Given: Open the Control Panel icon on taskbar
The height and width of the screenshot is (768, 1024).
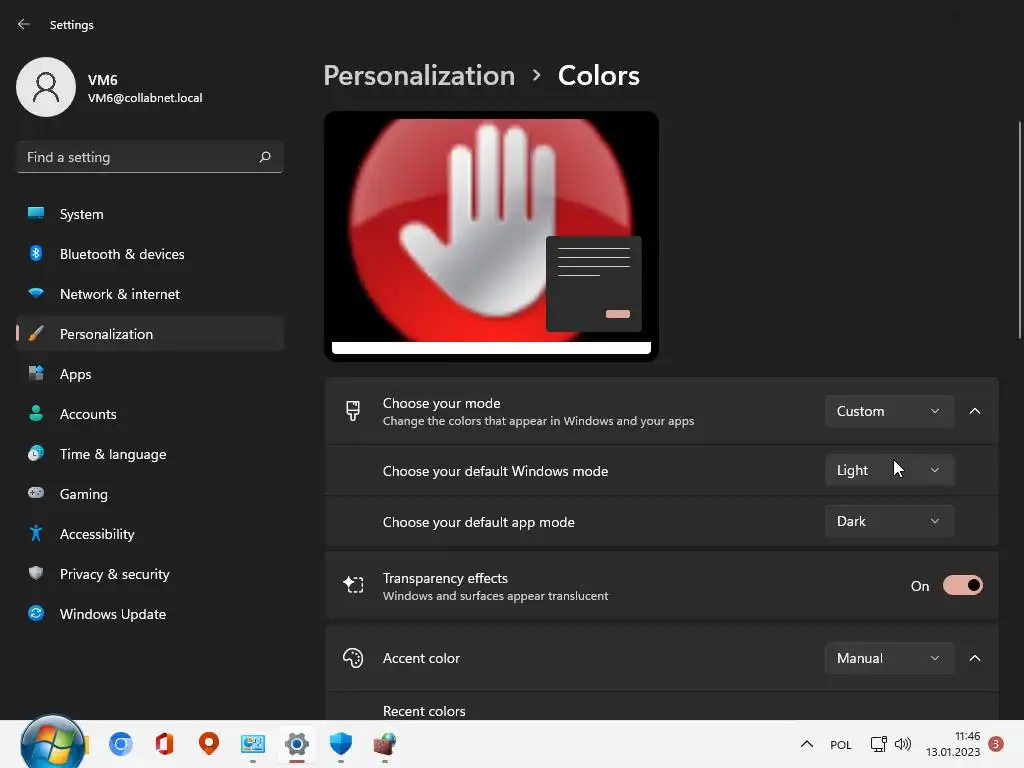Looking at the screenshot, I should [x=253, y=744].
